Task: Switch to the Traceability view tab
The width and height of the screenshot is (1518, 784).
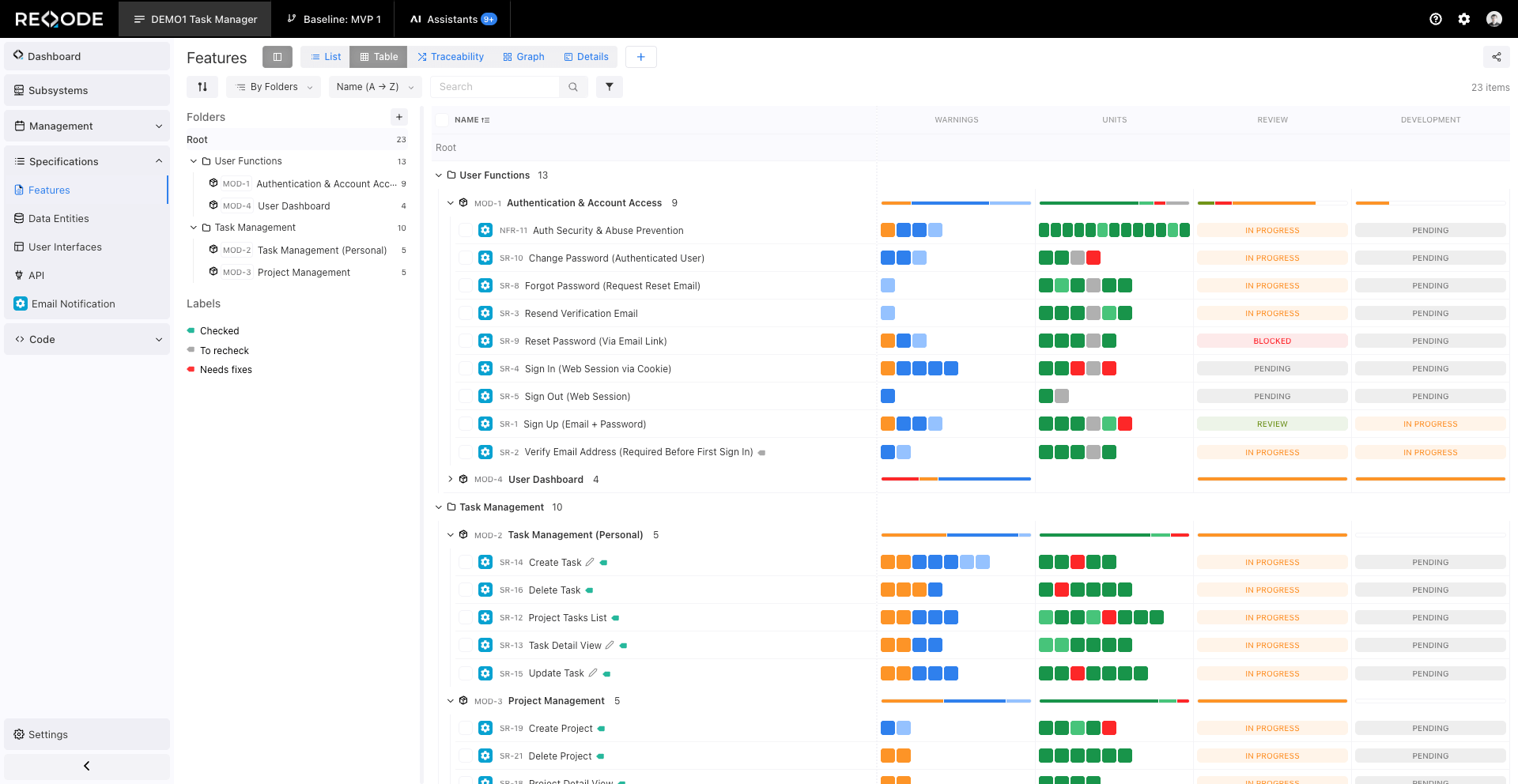Action: click(451, 57)
